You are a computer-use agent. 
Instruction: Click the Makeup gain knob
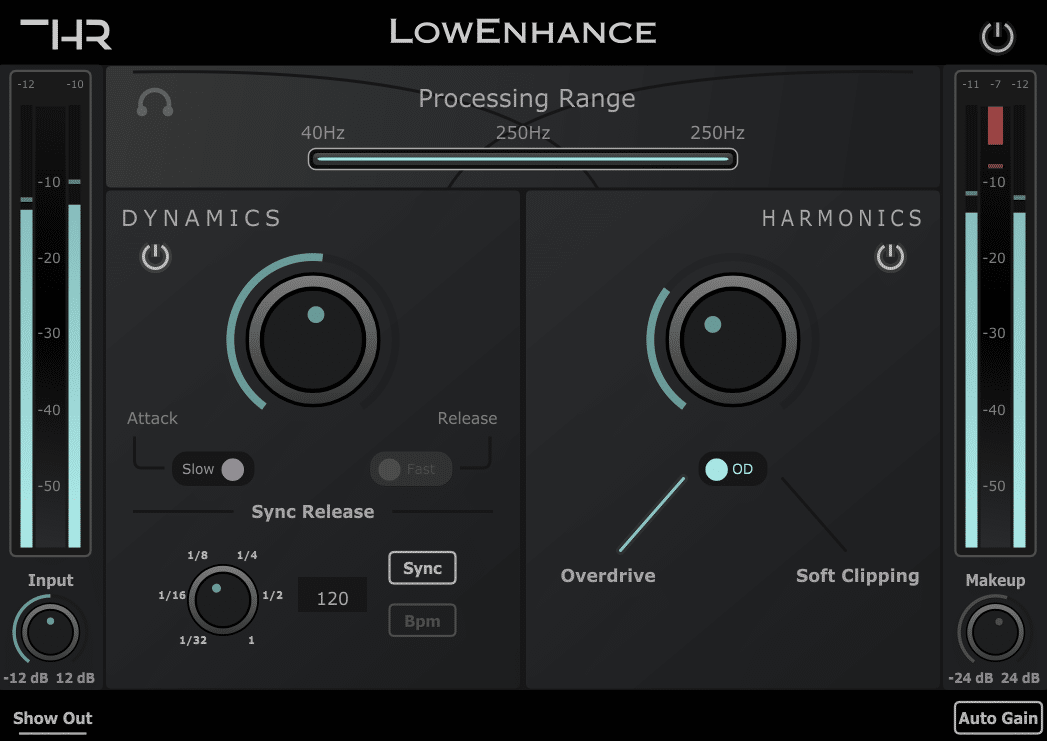coord(995,632)
